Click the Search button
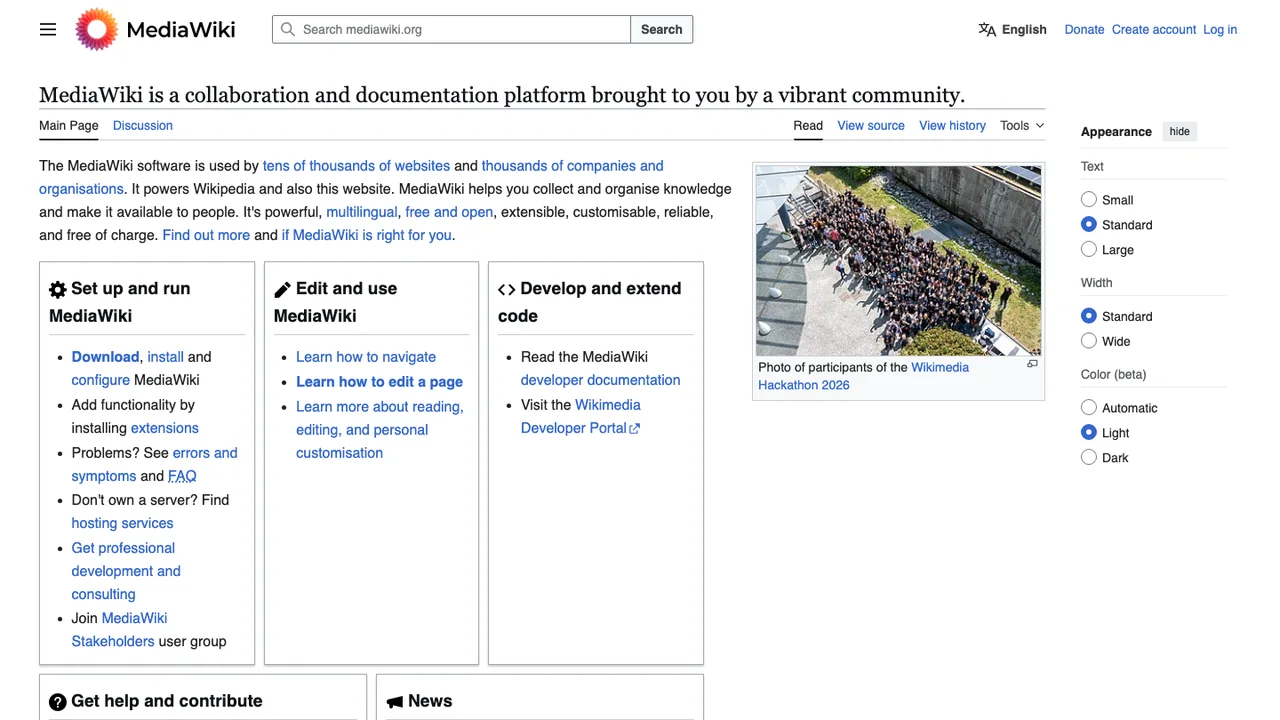This screenshot has height=720, width=1280. point(662,29)
